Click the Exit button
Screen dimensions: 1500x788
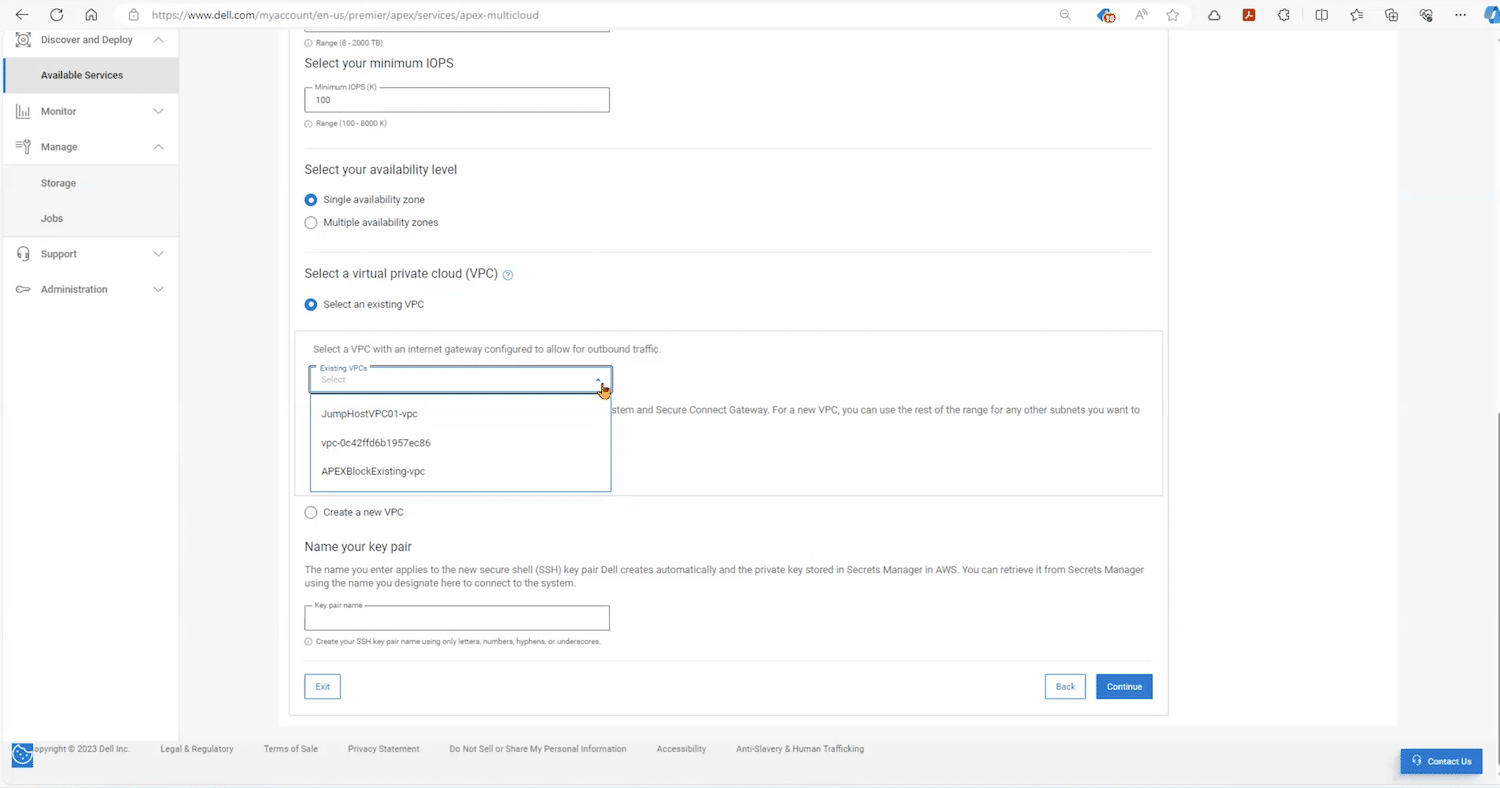tap(322, 686)
